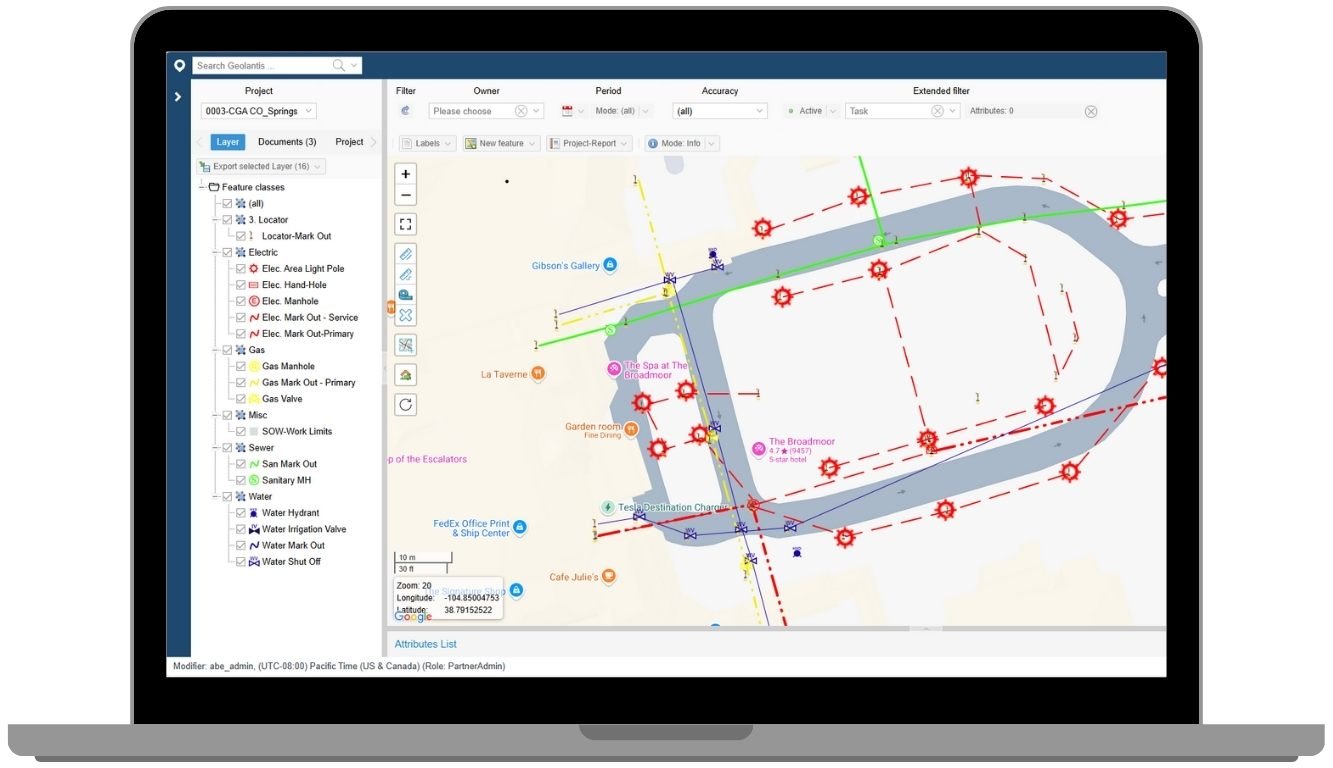The height and width of the screenshot is (768, 1333).
Task: Uncheck the Elec. Manhole layer checkbox
Action: [240, 301]
